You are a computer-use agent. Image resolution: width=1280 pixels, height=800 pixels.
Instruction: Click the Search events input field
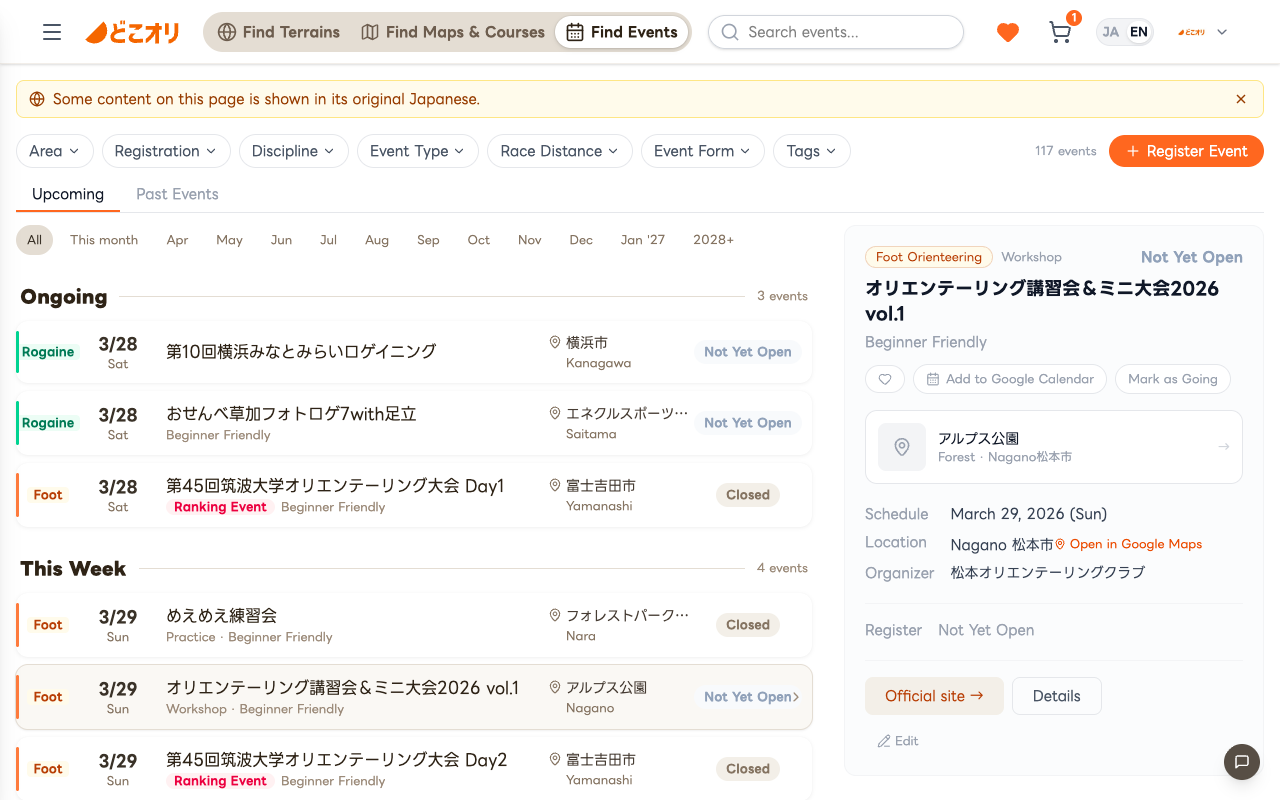coord(835,32)
